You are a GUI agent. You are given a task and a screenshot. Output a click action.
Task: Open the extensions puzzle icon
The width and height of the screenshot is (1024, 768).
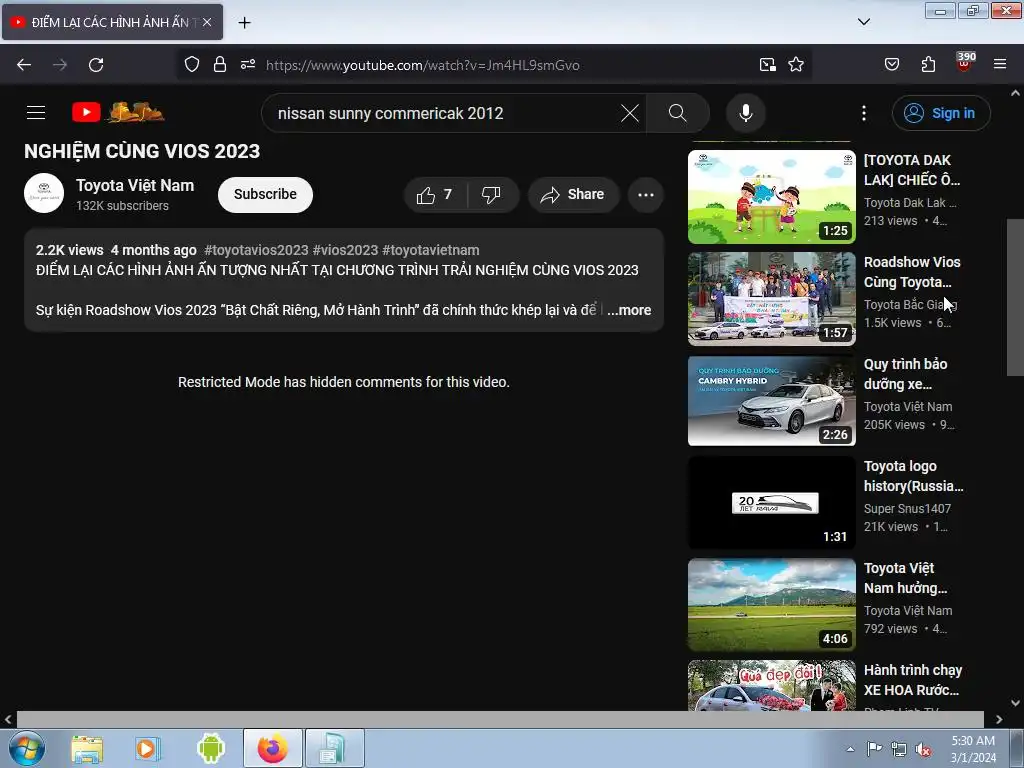pyautogui.click(x=928, y=64)
